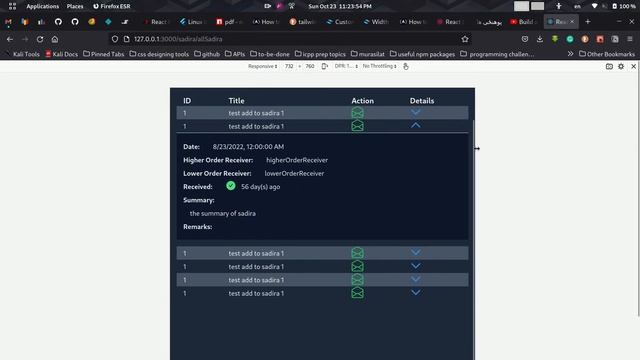Click the higherOrderReceiver value
The height and width of the screenshot is (360, 640).
tap(297, 160)
